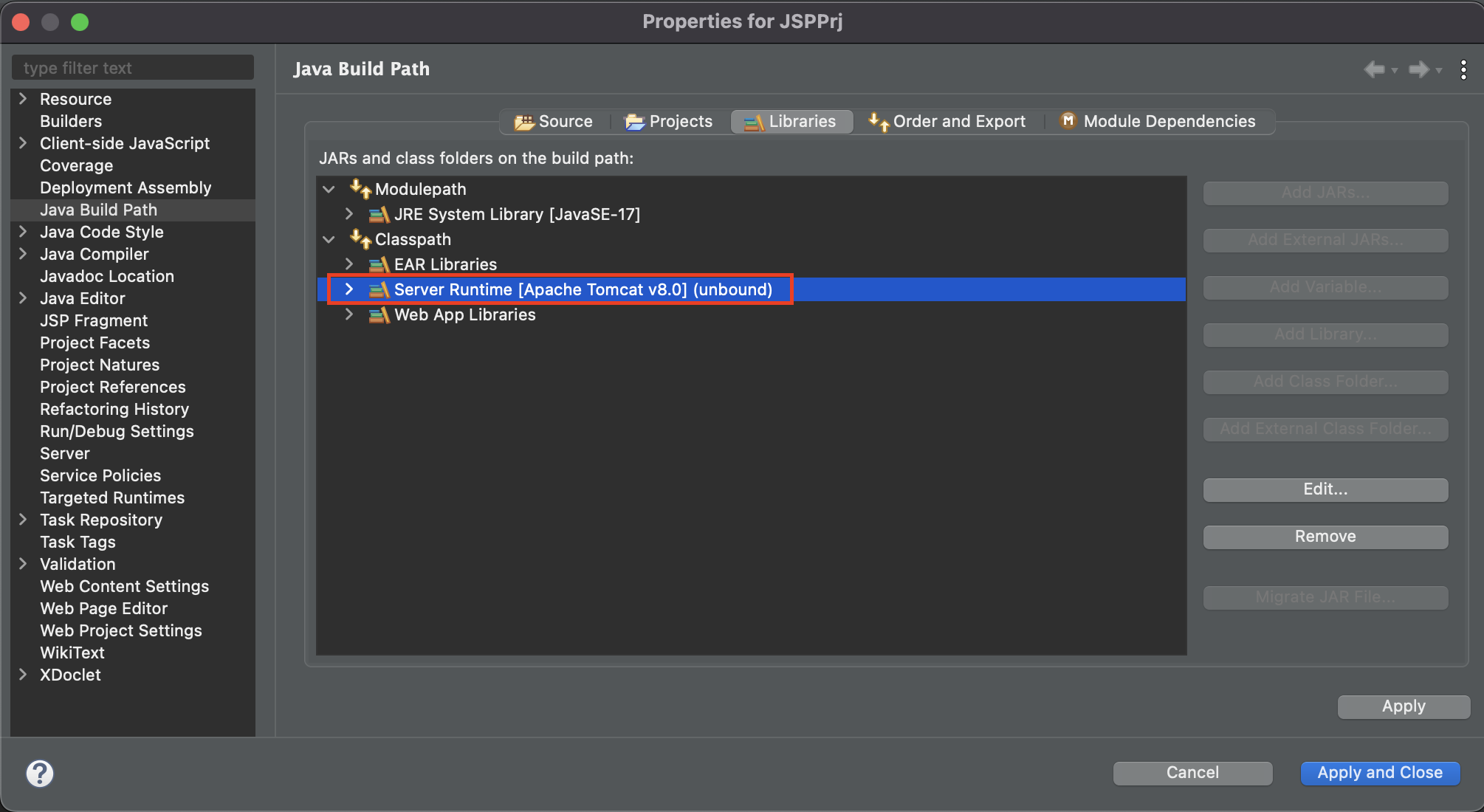Screen dimensions: 1484x812
Task: Open the three-dot view menu icon
Action: tap(1463, 69)
